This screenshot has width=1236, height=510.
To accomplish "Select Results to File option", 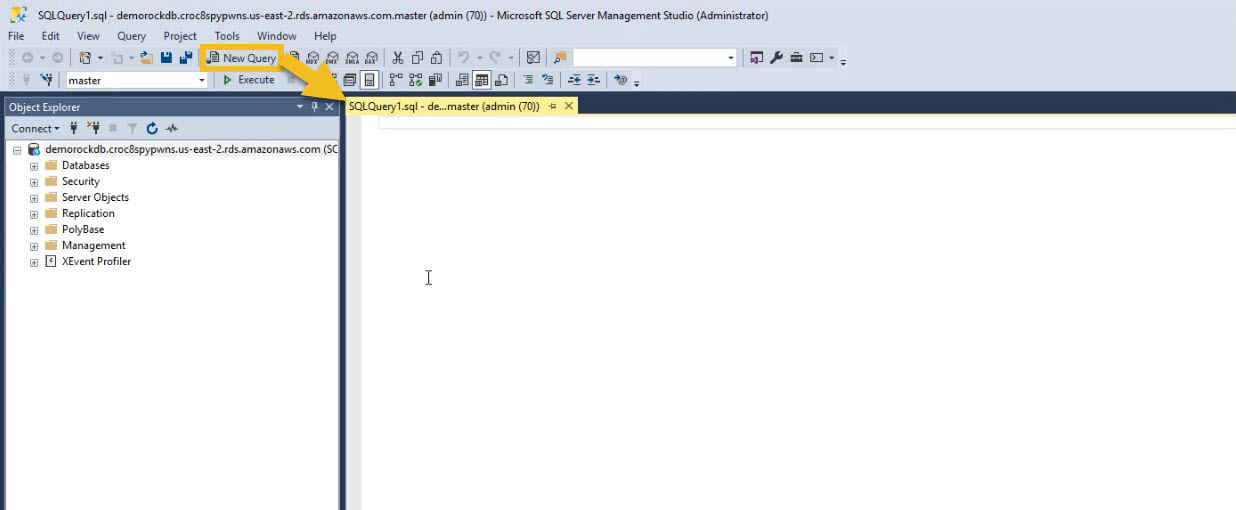I will [502, 80].
